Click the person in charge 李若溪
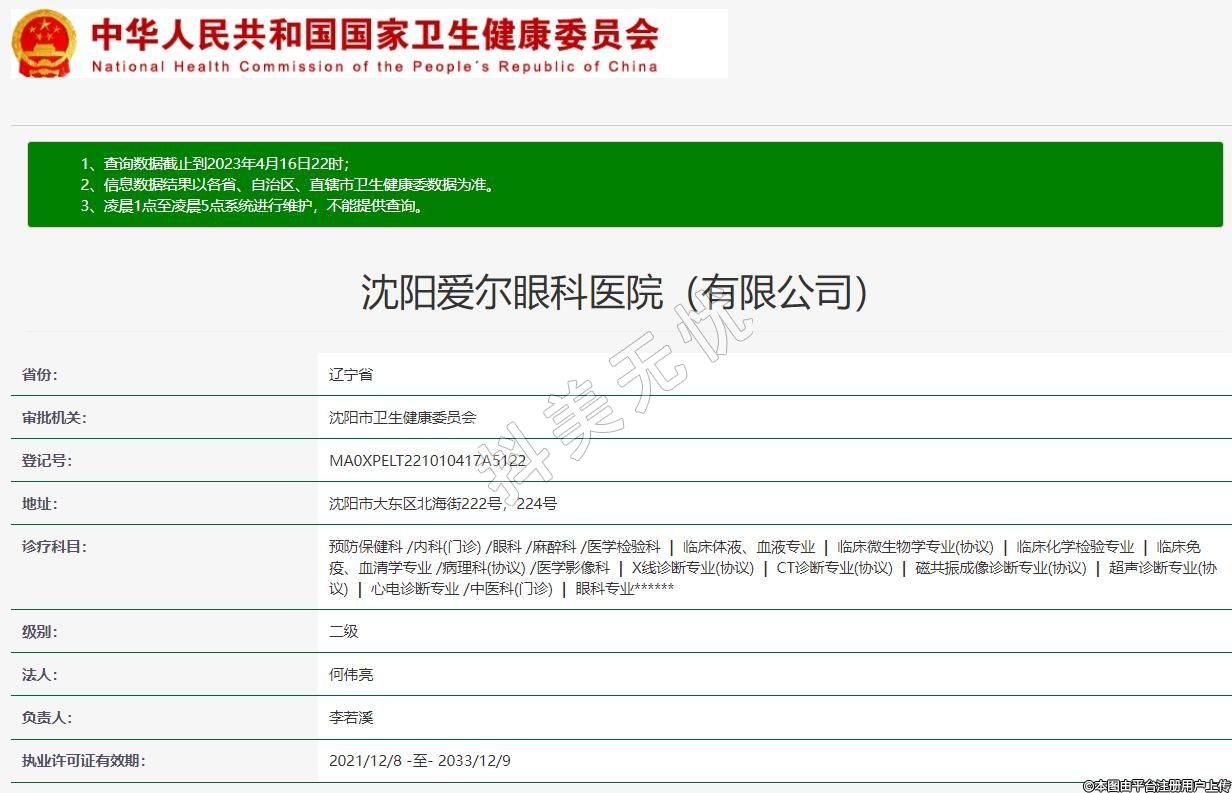1232x793 pixels. [x=351, y=718]
